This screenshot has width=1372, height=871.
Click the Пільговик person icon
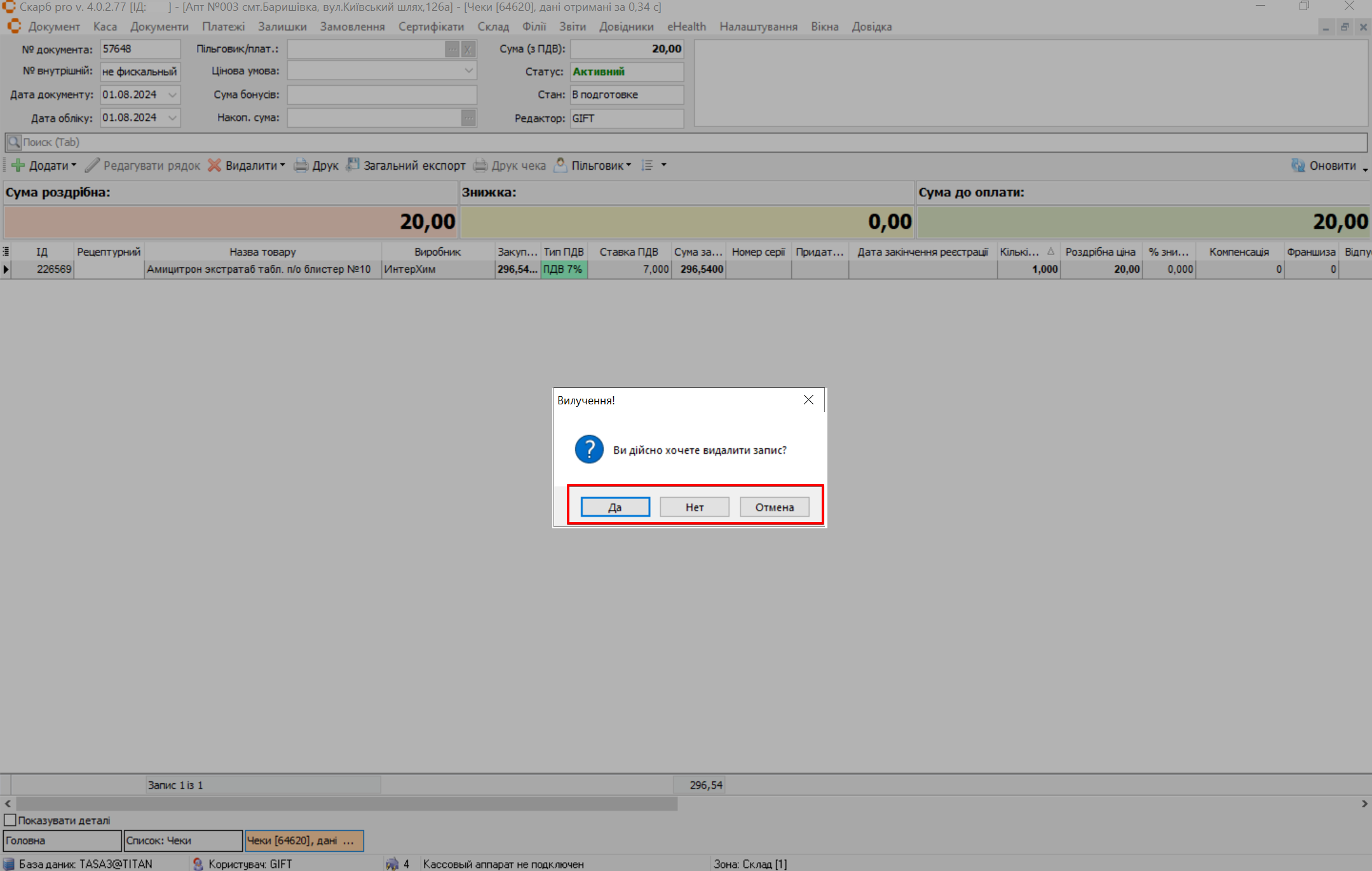(560, 165)
